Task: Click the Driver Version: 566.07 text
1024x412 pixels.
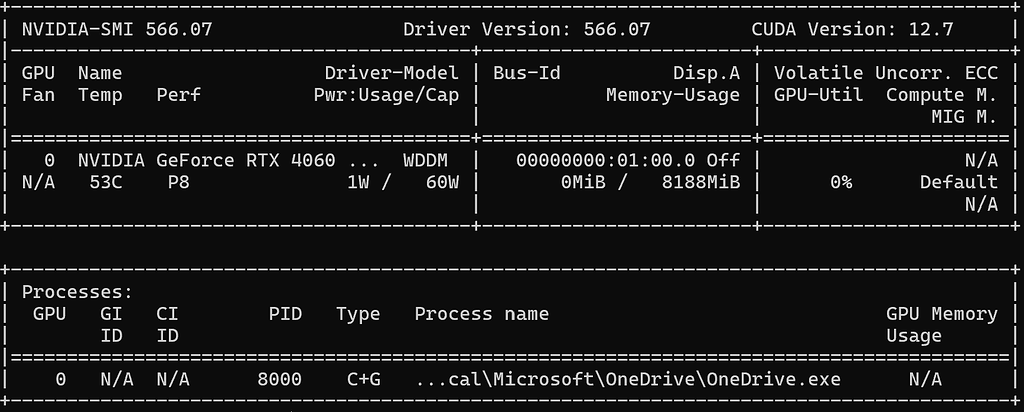Action: (526, 29)
